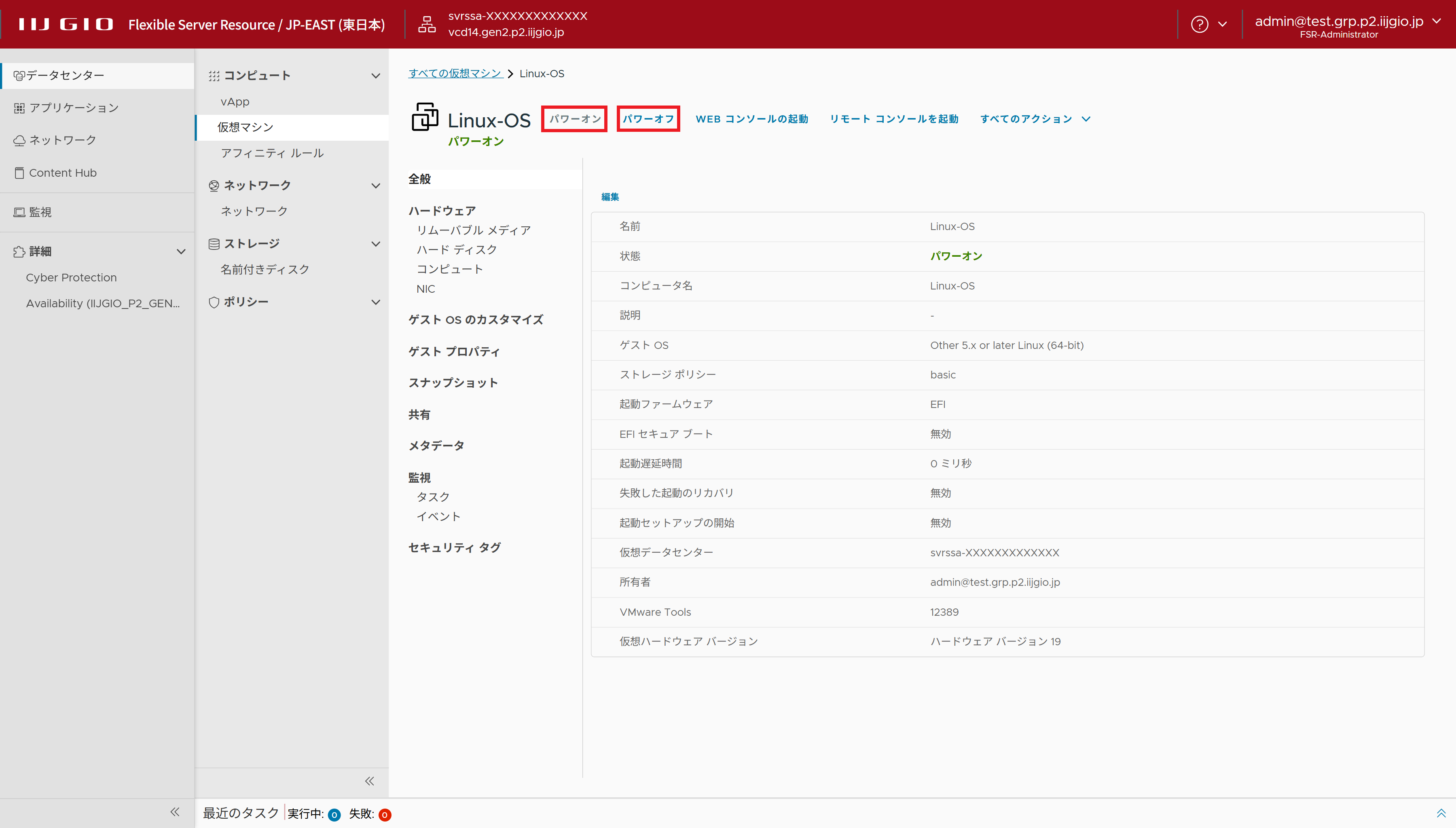Open the ハード ディスク section
Viewport: 1456px width, 828px height.
457,249
